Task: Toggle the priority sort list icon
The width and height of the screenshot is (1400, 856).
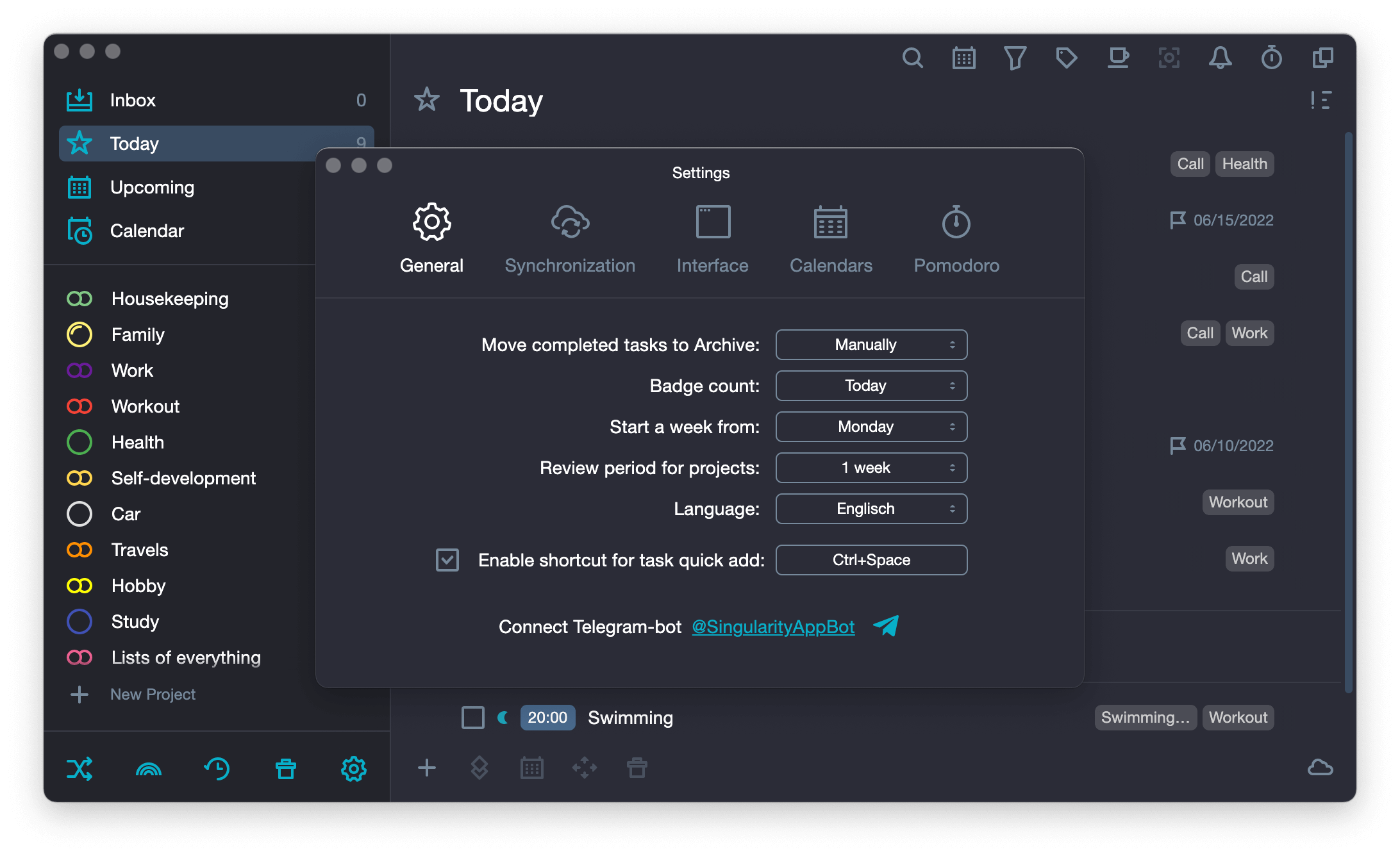Action: click(x=1321, y=101)
